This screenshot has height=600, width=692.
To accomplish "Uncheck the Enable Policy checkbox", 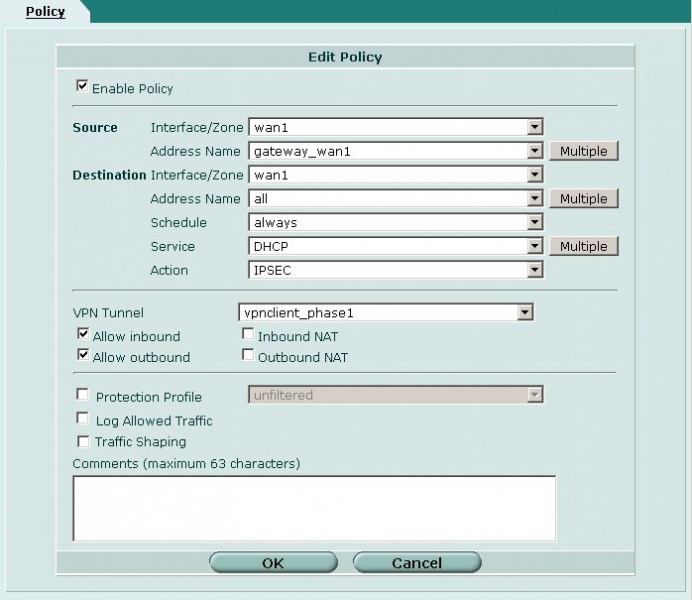I will [x=82, y=86].
